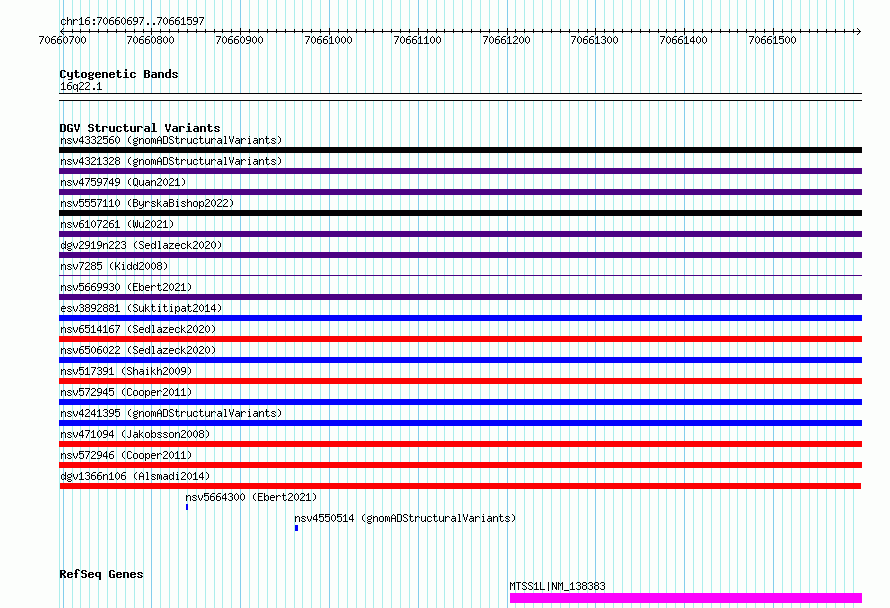Image resolution: width=890 pixels, height=608 pixels.
Task: Click the thin line under nsv7285
Action: (460, 276)
